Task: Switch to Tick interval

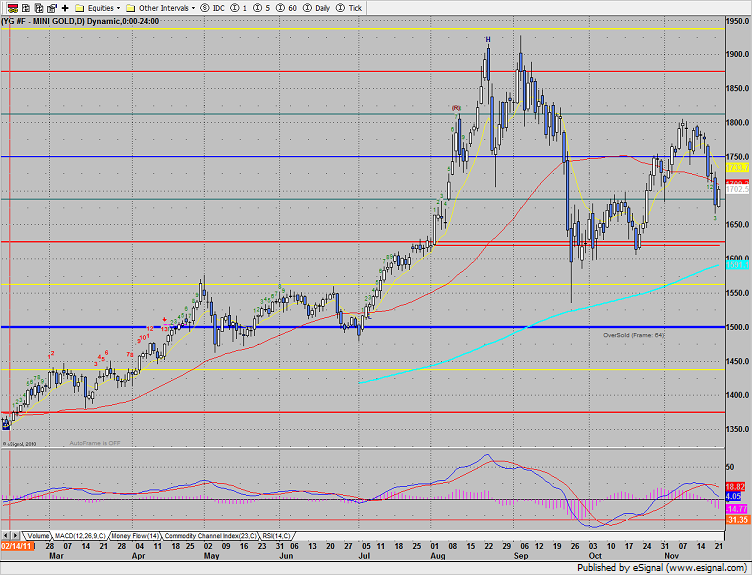Action: tap(349, 8)
